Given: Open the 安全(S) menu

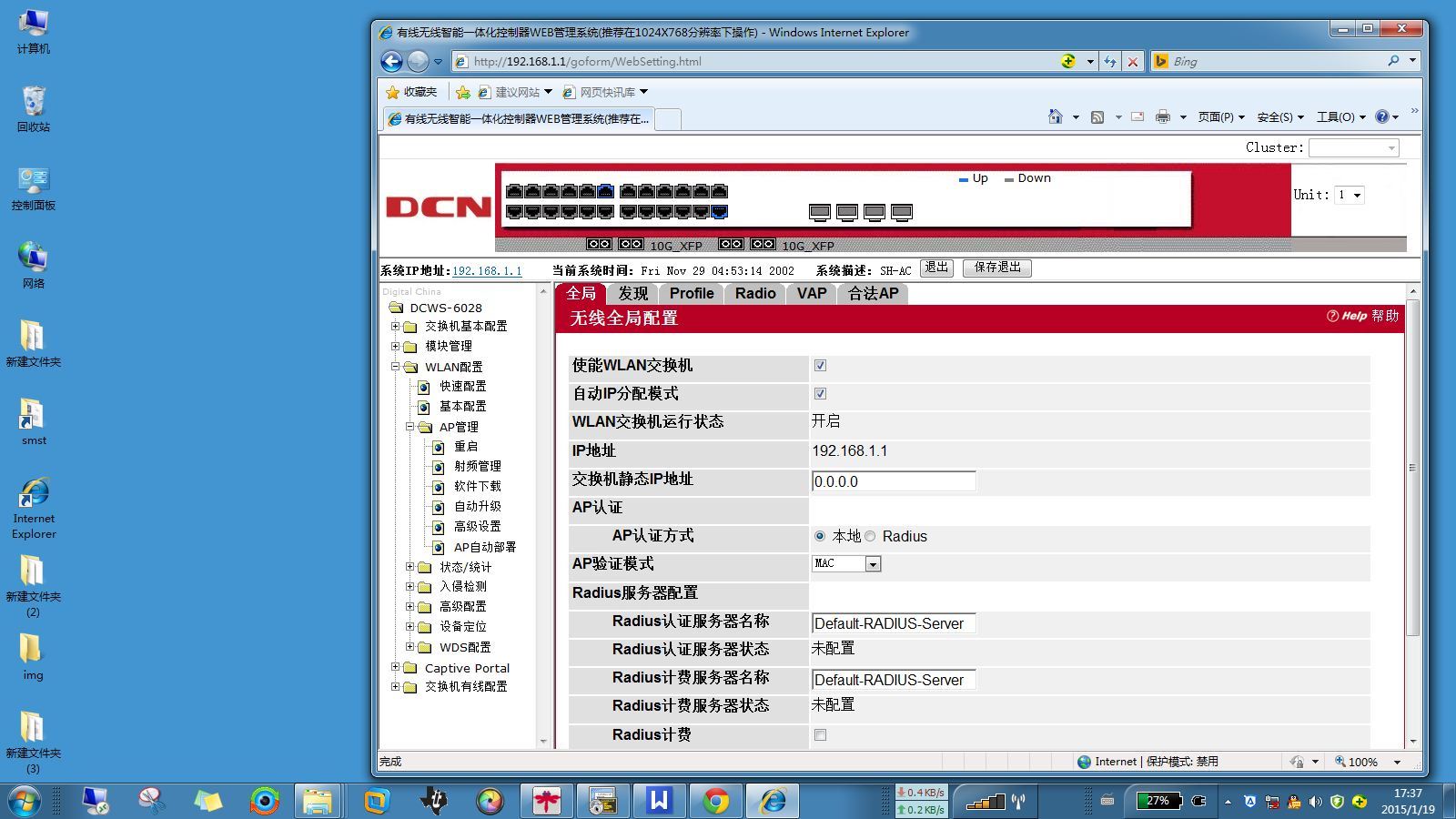Looking at the screenshot, I should tap(1279, 116).
